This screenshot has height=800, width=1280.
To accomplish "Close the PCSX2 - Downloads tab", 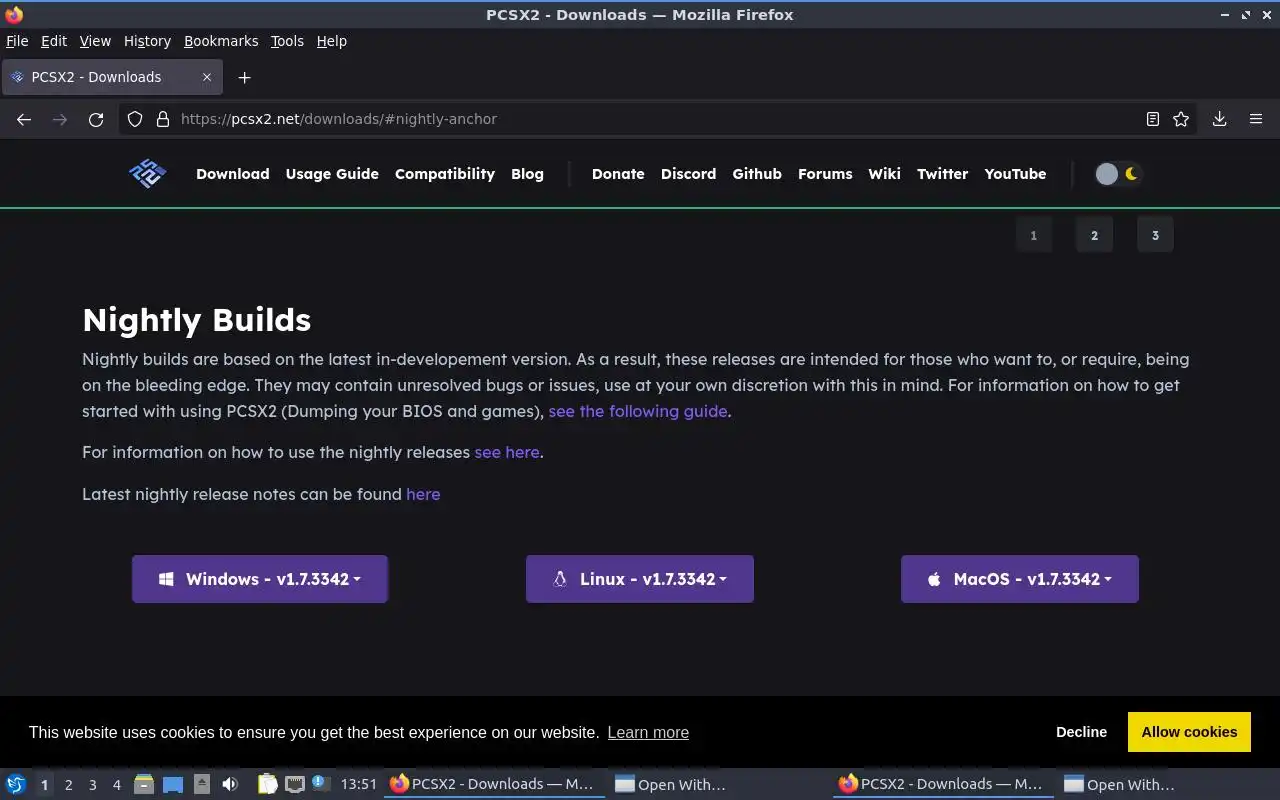I will pos(207,77).
